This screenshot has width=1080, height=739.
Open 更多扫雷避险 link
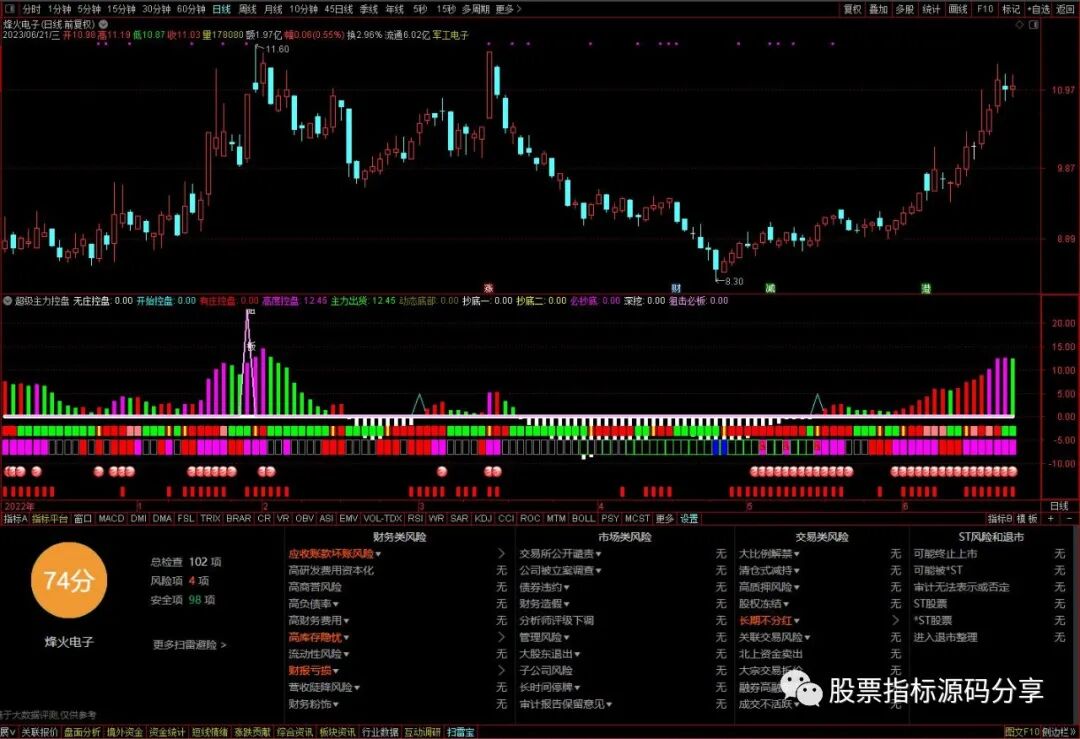click(189, 645)
